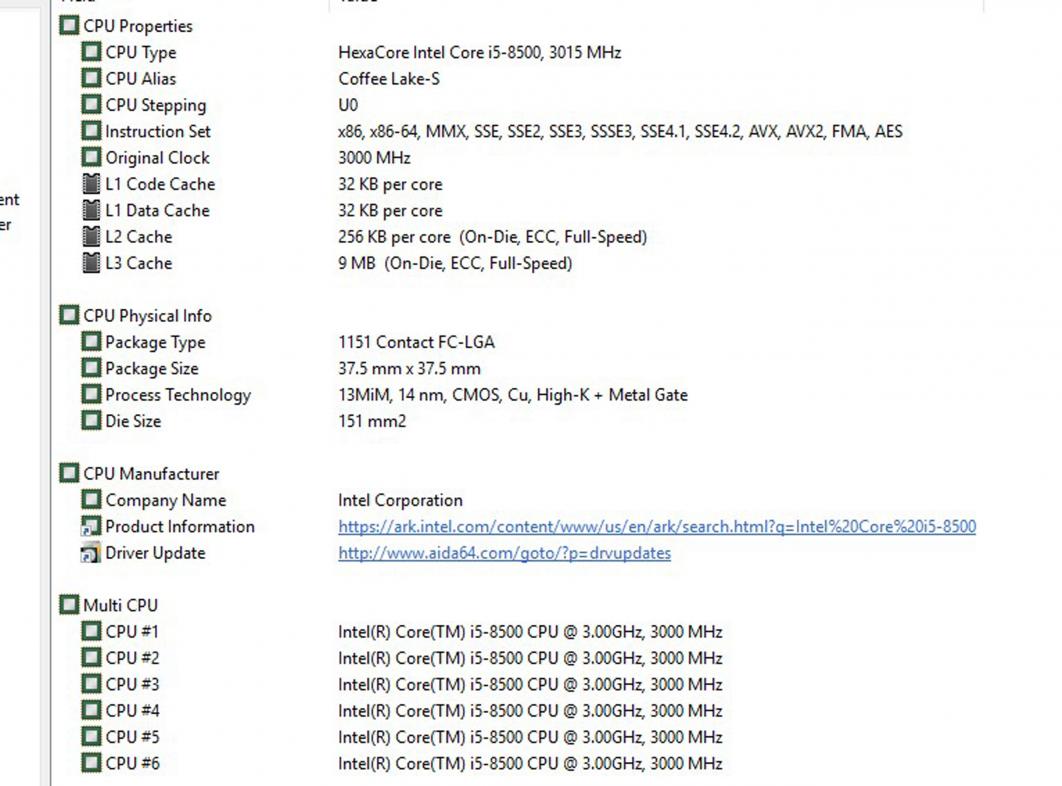Click the CPU Physical Info section icon

click(x=69, y=315)
